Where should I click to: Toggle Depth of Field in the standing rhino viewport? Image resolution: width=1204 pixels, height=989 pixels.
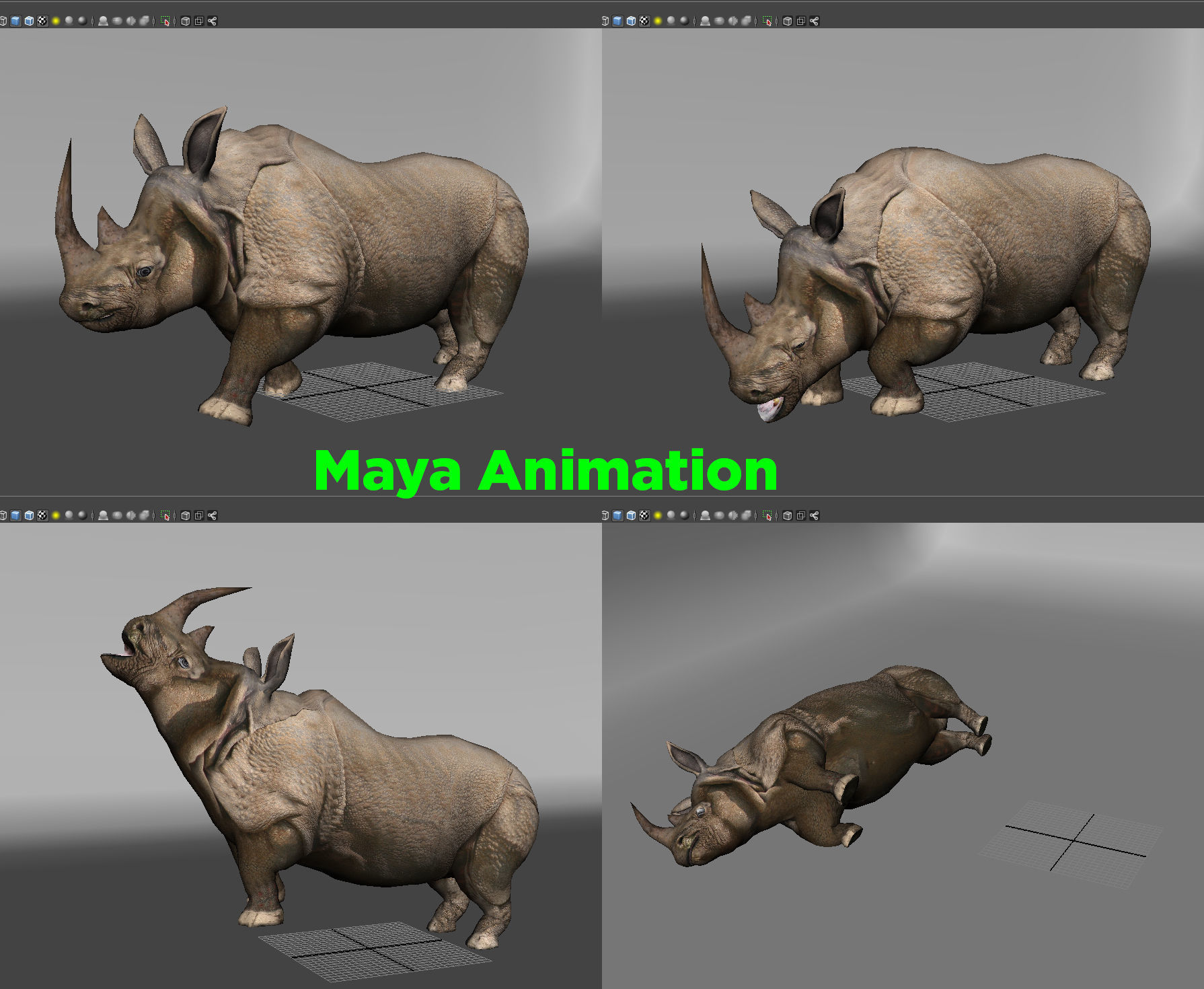144,21
